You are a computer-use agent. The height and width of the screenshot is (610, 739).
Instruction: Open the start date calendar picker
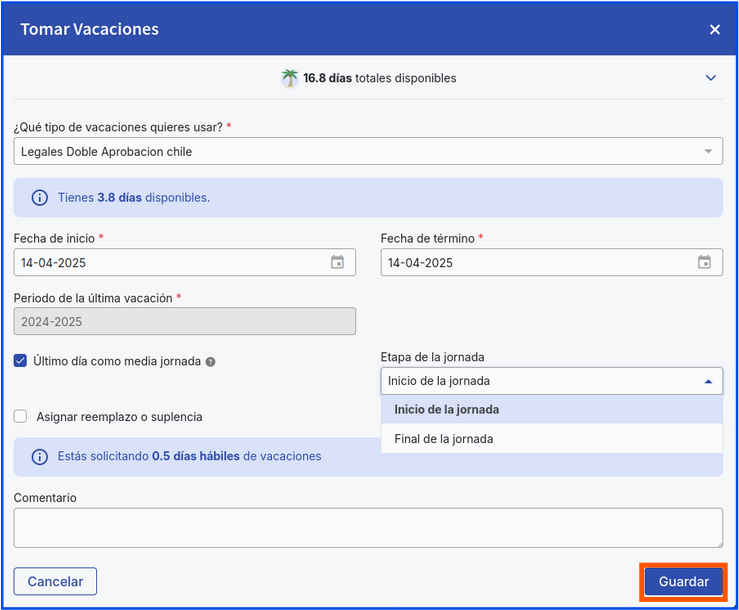(x=337, y=263)
